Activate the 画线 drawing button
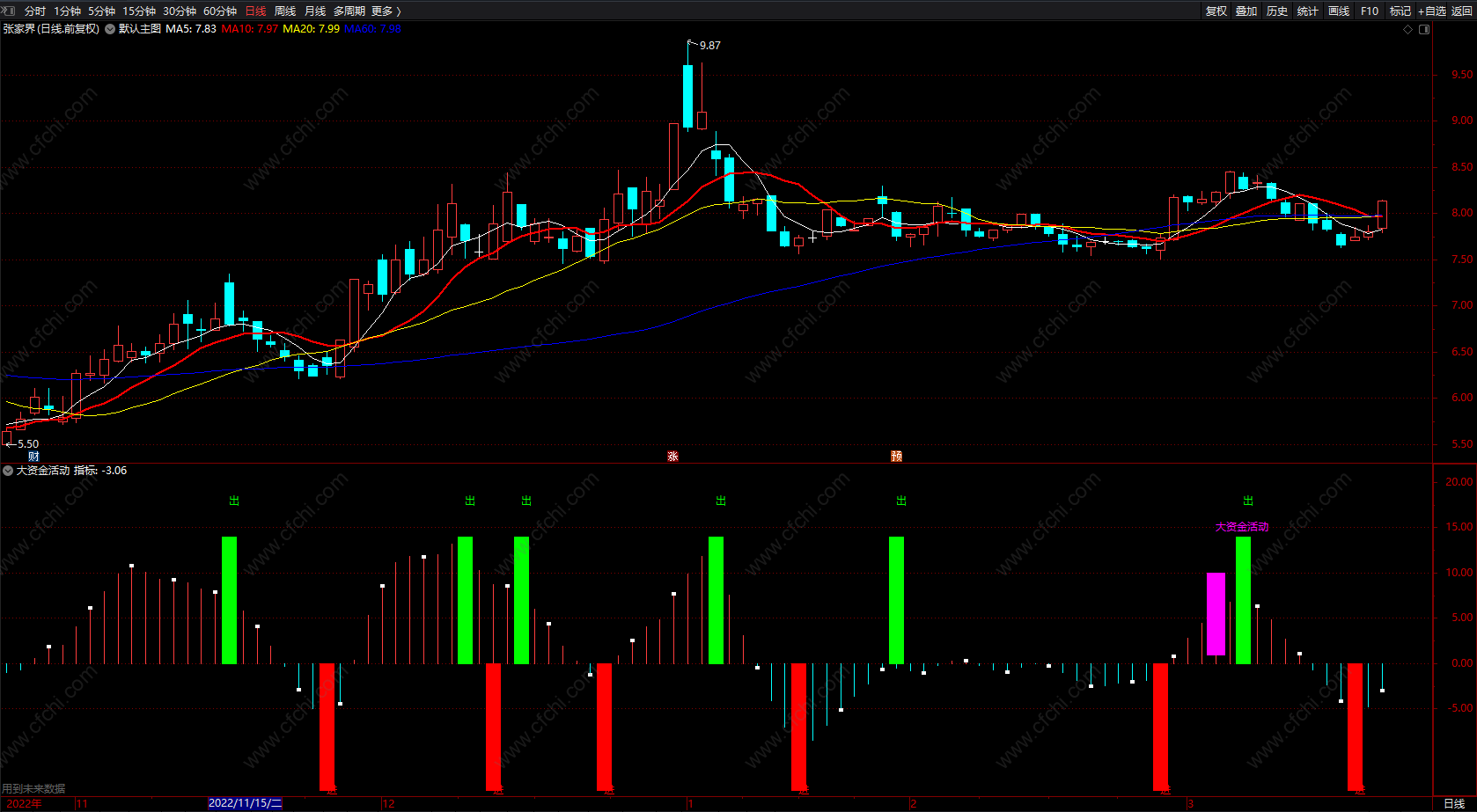Screen dimensions: 1477x812 1339,11
